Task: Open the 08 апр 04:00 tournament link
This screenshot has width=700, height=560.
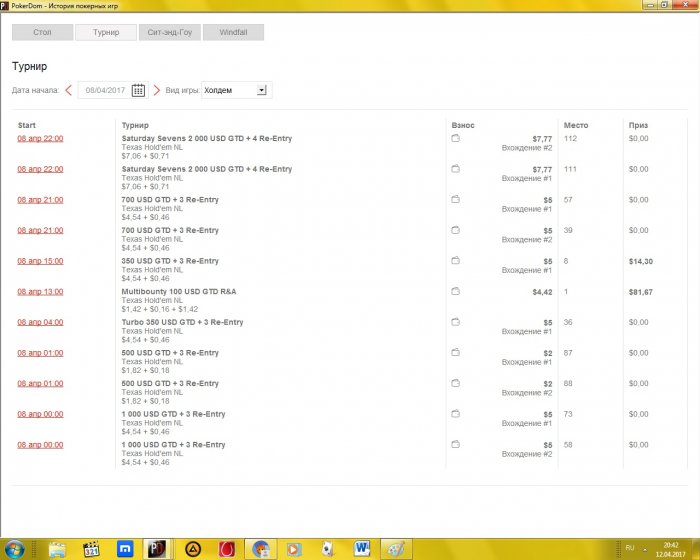Action: tap(40, 322)
